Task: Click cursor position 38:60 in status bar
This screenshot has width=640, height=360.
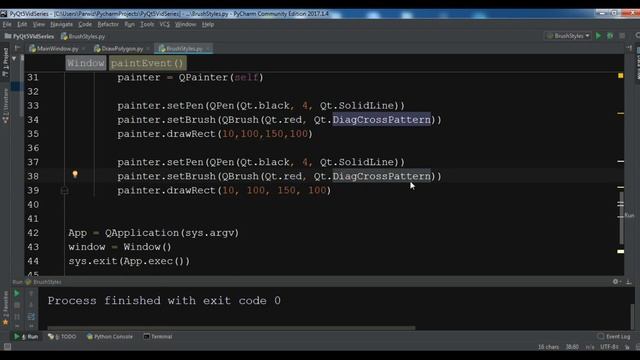Action: (x=572, y=347)
